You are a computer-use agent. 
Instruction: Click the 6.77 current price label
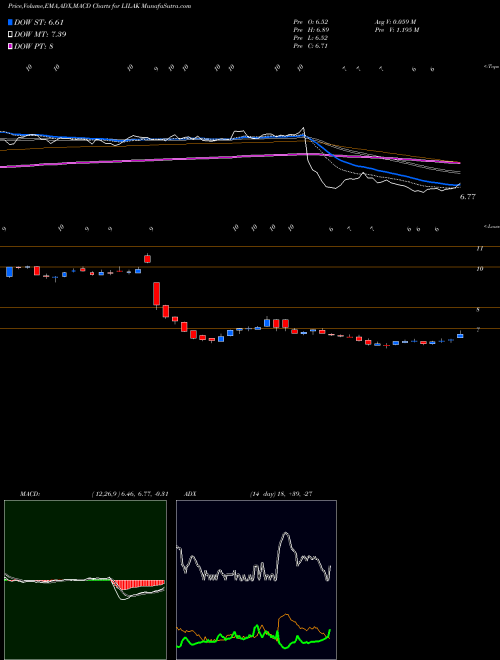tap(468, 197)
